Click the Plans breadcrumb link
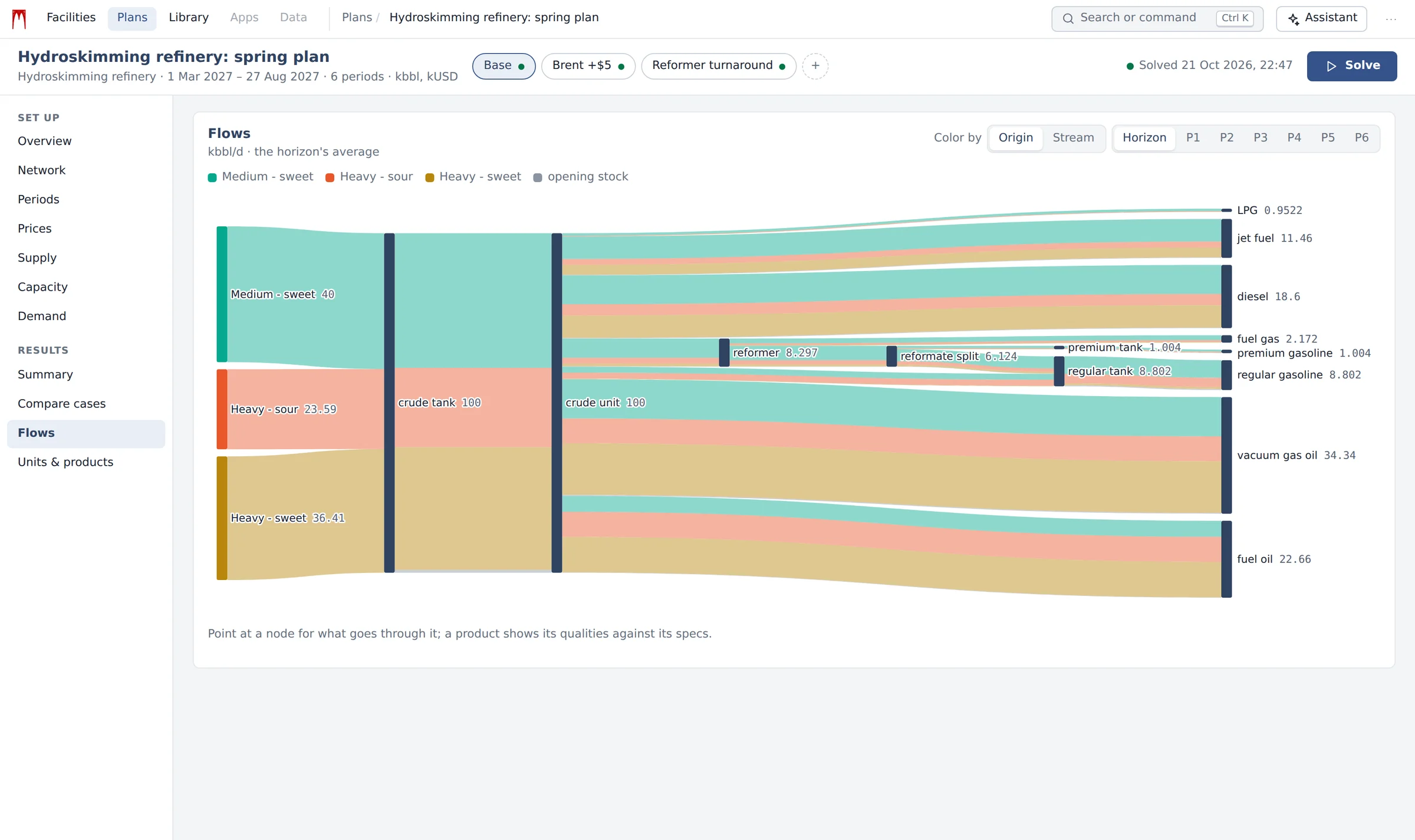 [357, 18]
